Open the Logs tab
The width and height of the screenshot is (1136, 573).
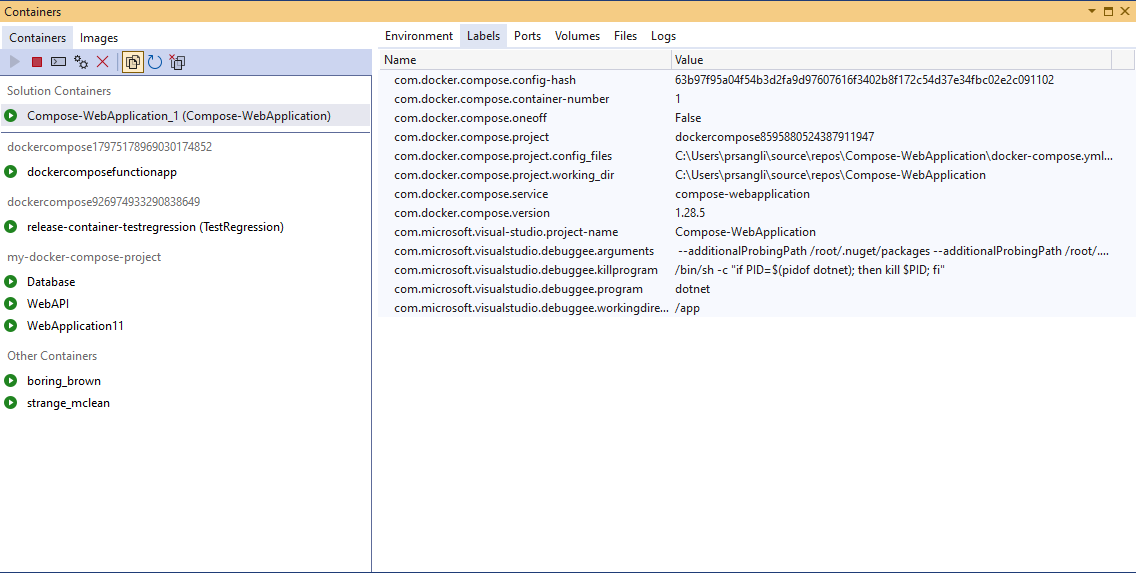(663, 35)
